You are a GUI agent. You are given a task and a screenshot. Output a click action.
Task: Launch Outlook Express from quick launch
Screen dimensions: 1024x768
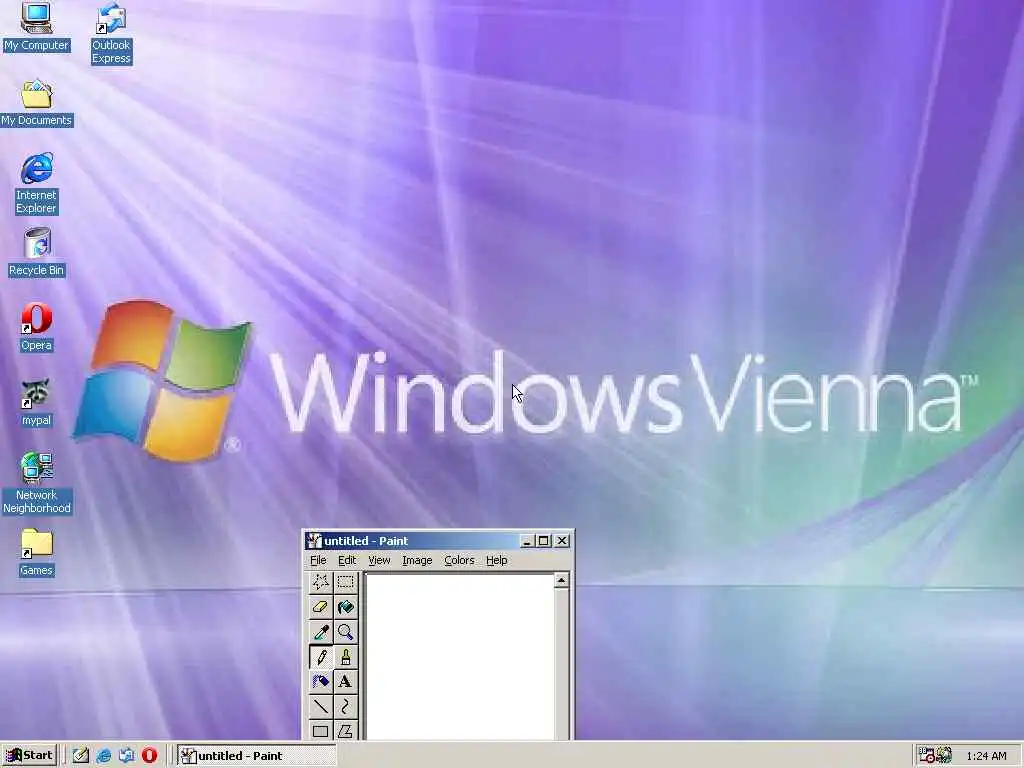pos(126,756)
